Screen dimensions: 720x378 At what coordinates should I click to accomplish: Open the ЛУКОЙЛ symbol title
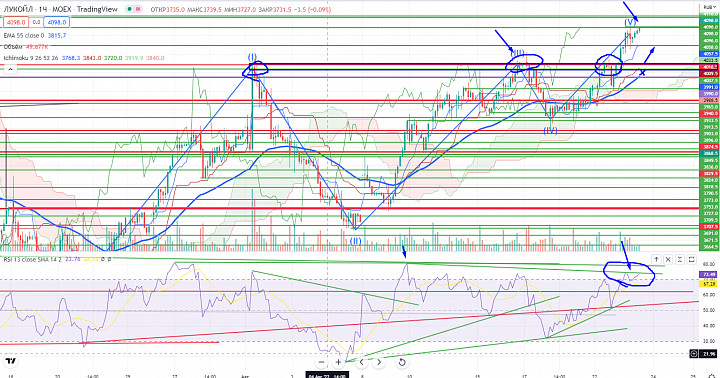click(60, 9)
